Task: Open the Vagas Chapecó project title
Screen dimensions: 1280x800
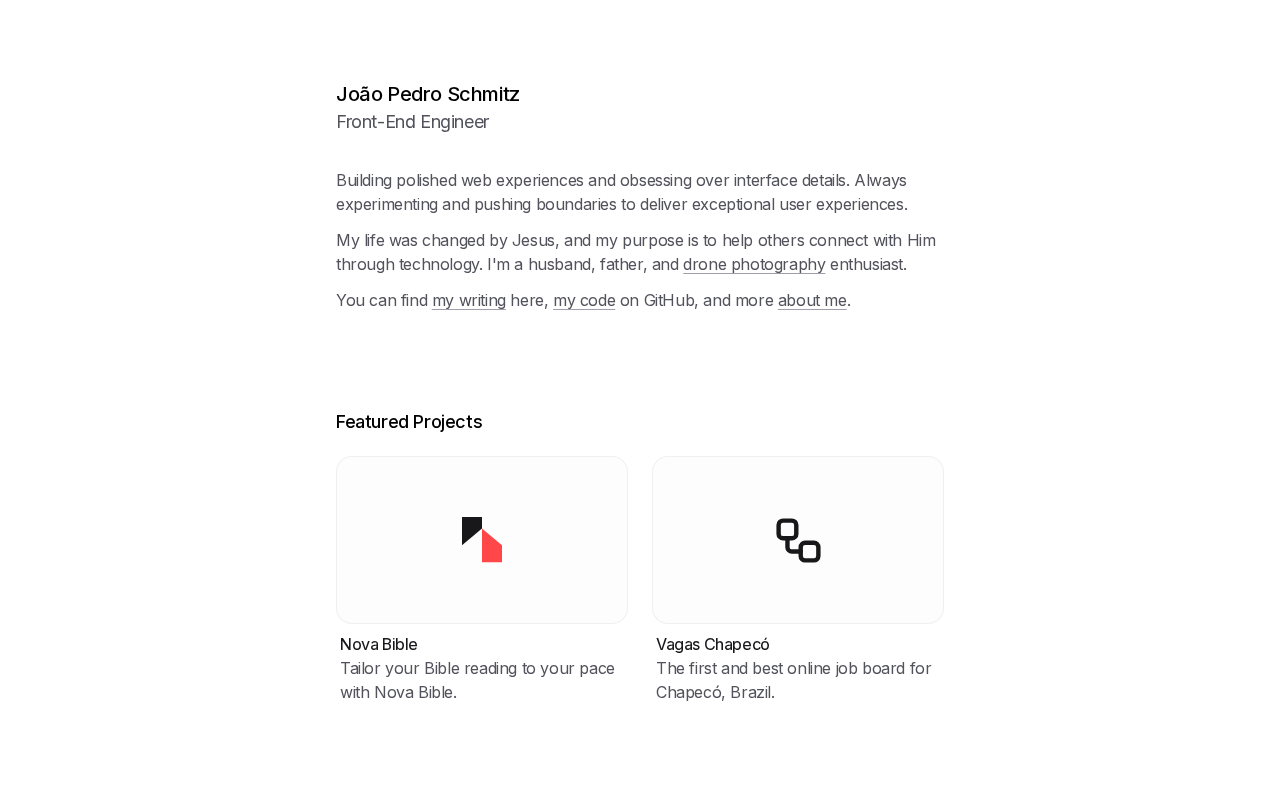Action: click(712, 645)
